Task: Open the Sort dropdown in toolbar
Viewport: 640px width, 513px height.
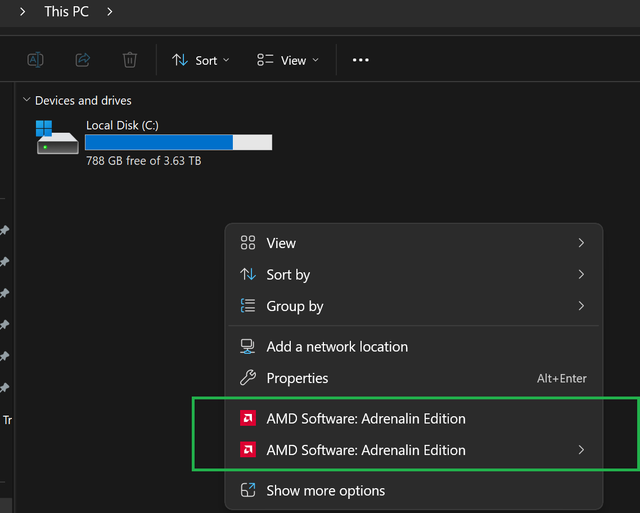Action: (201, 60)
